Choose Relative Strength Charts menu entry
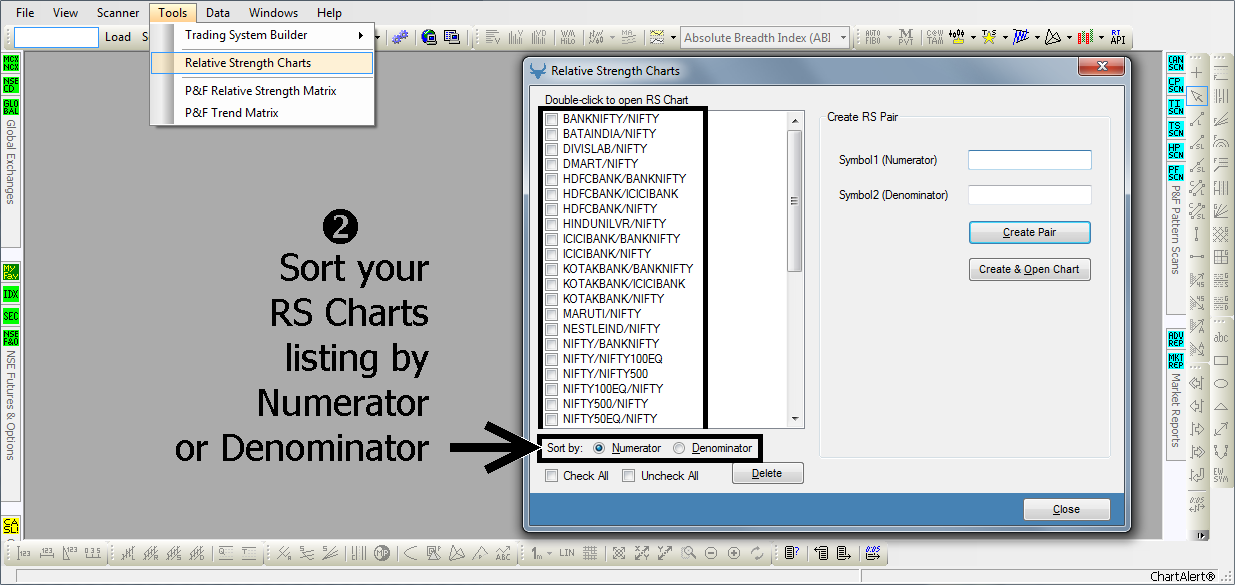1235x585 pixels. coord(262,63)
